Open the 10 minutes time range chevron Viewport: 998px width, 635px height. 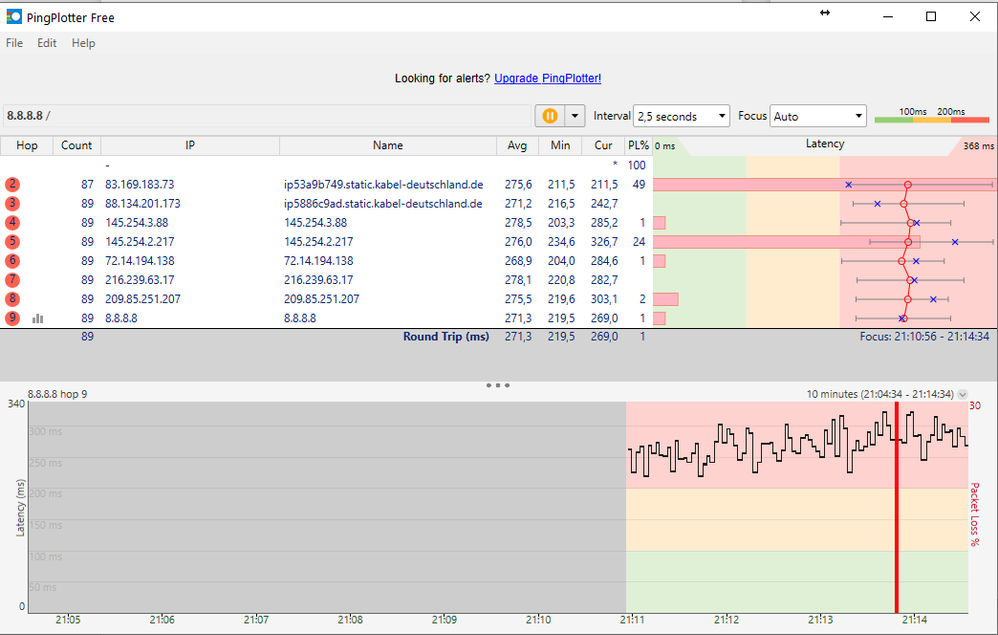click(961, 394)
